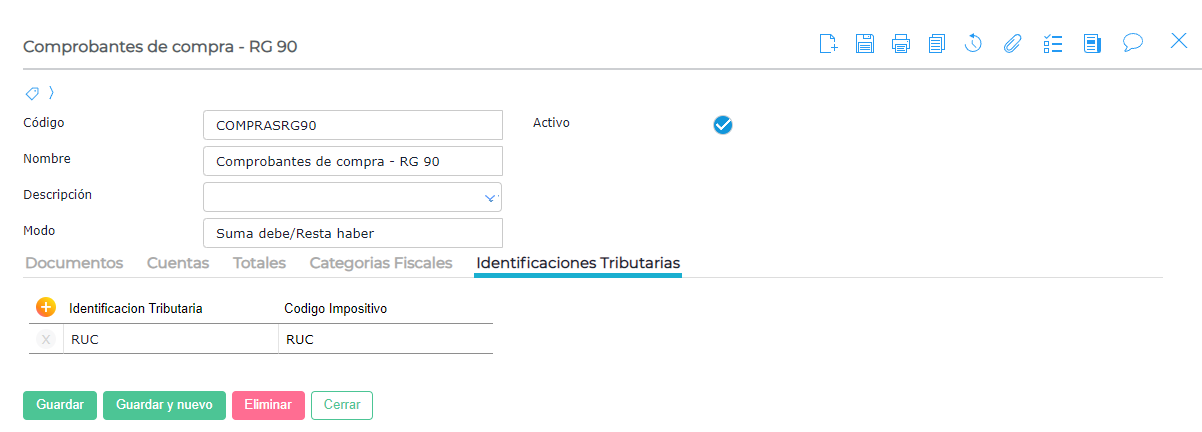Click the printer icon
Screen dimensions: 1202x432
[901, 43]
